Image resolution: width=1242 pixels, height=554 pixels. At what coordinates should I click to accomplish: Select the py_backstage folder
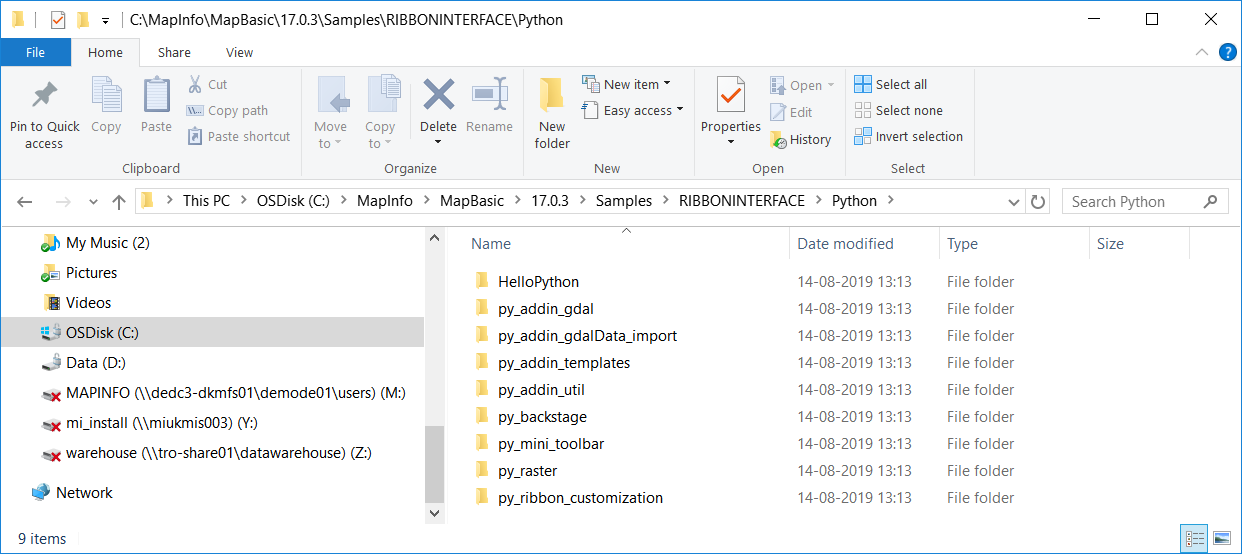point(542,417)
